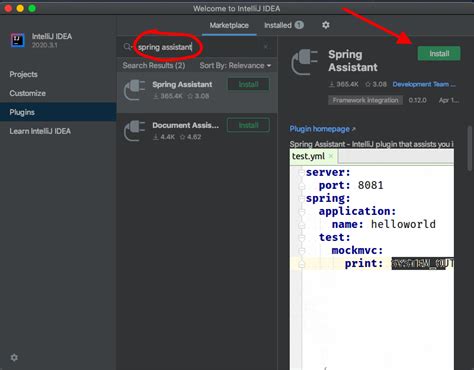
Task: Click the 3.08 rating in details
Action: click(x=376, y=84)
